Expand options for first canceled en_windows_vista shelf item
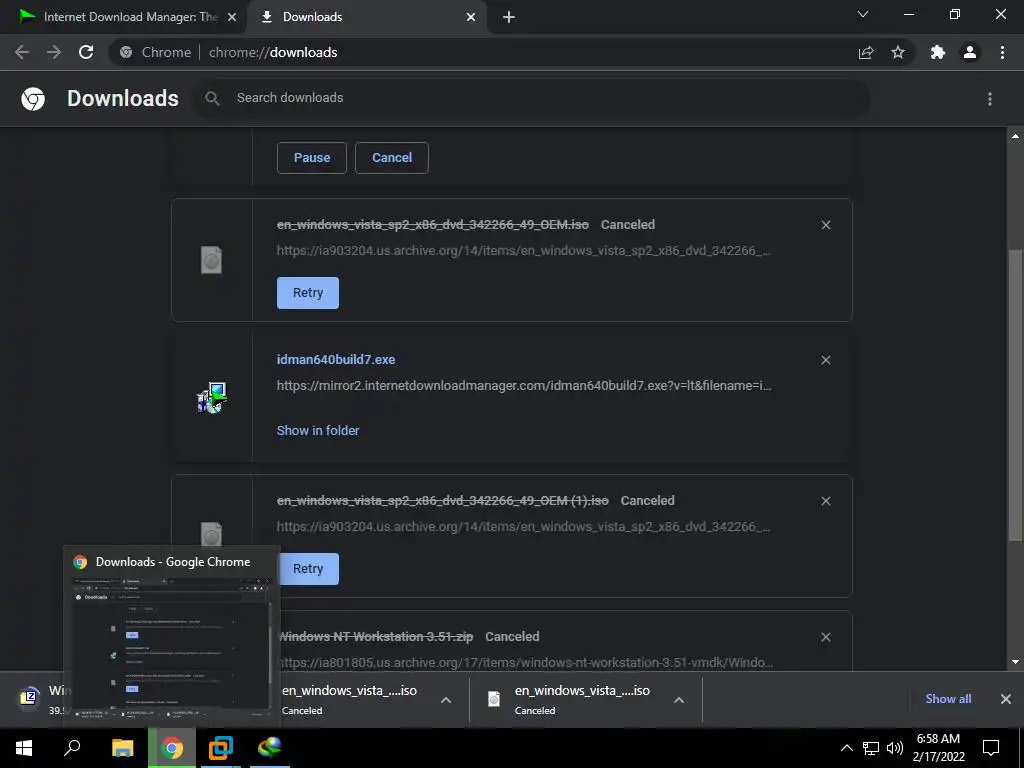The height and width of the screenshot is (768, 1024). (446, 700)
